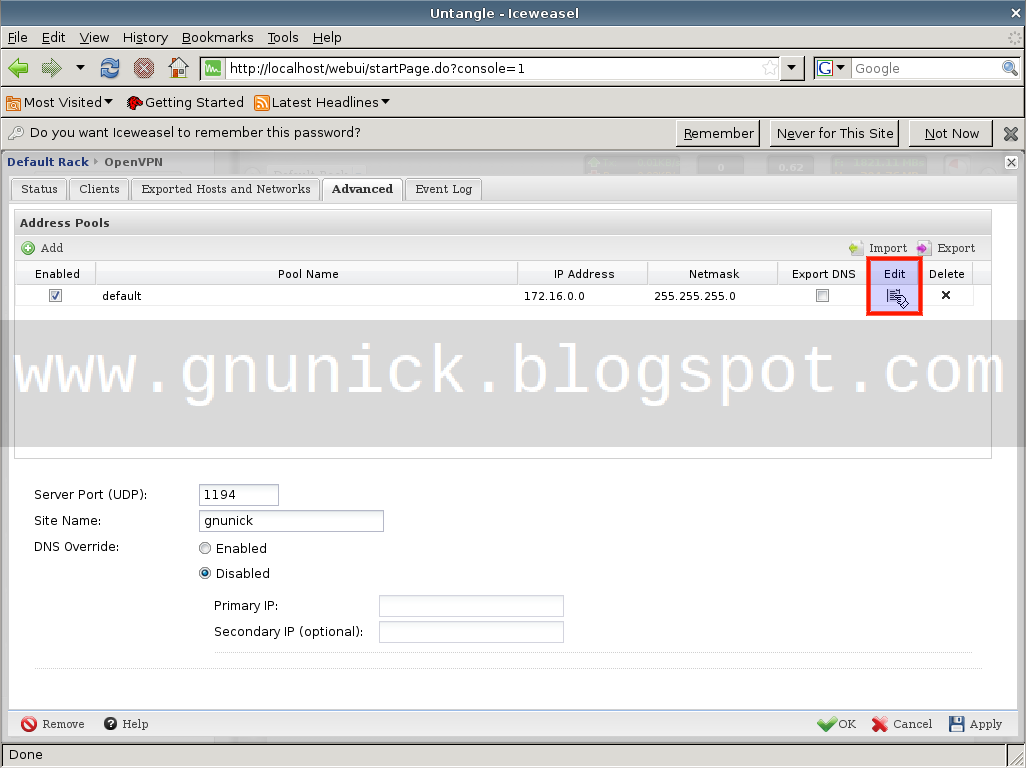Reload the page with the refresh icon

tap(112, 68)
